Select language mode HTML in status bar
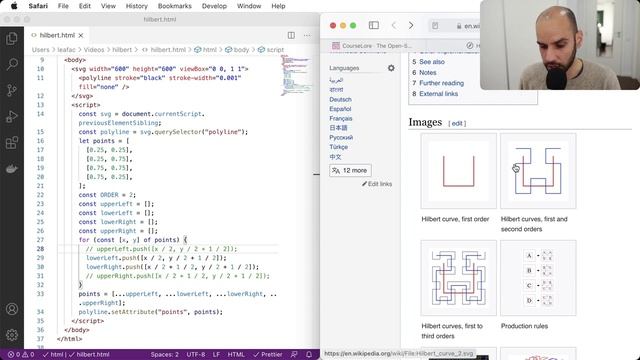The width and height of the screenshot is (640, 360). point(236,354)
